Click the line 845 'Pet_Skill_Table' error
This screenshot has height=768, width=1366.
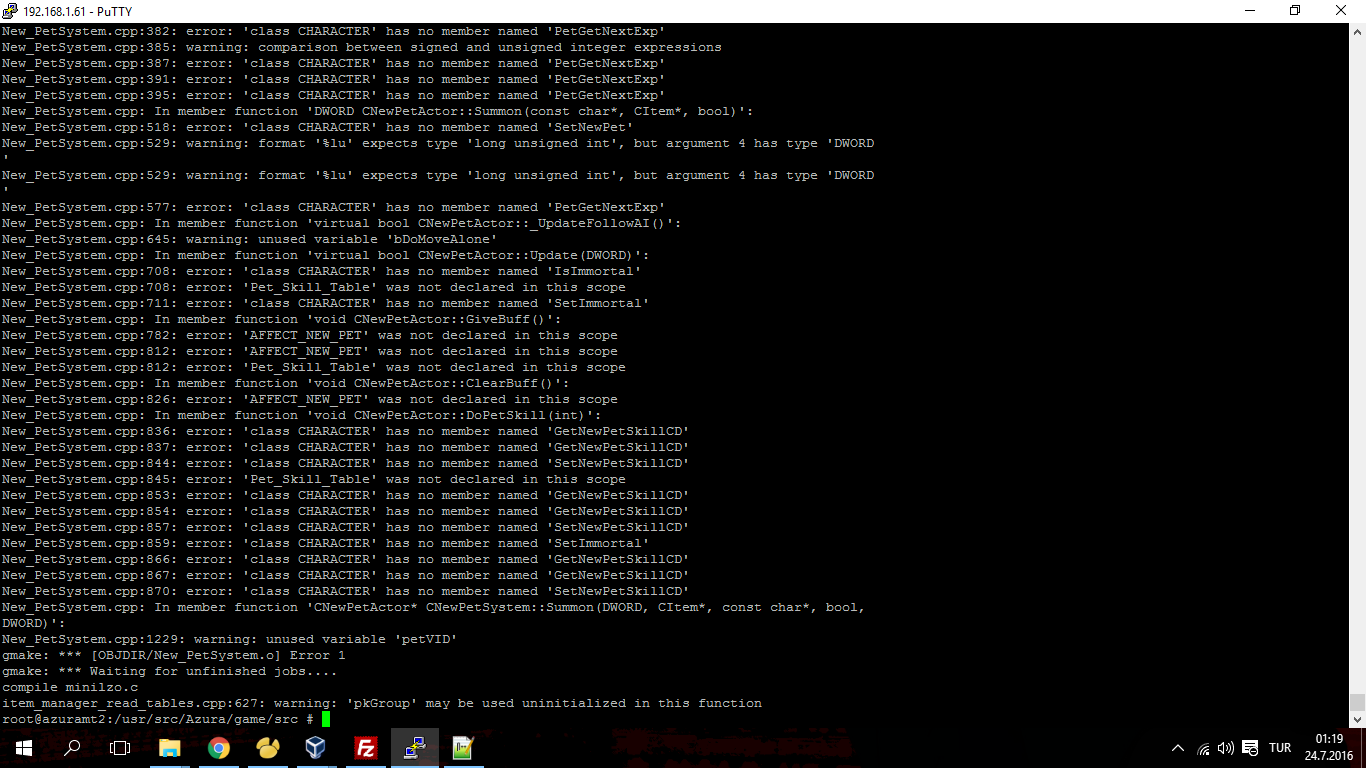[314, 479]
